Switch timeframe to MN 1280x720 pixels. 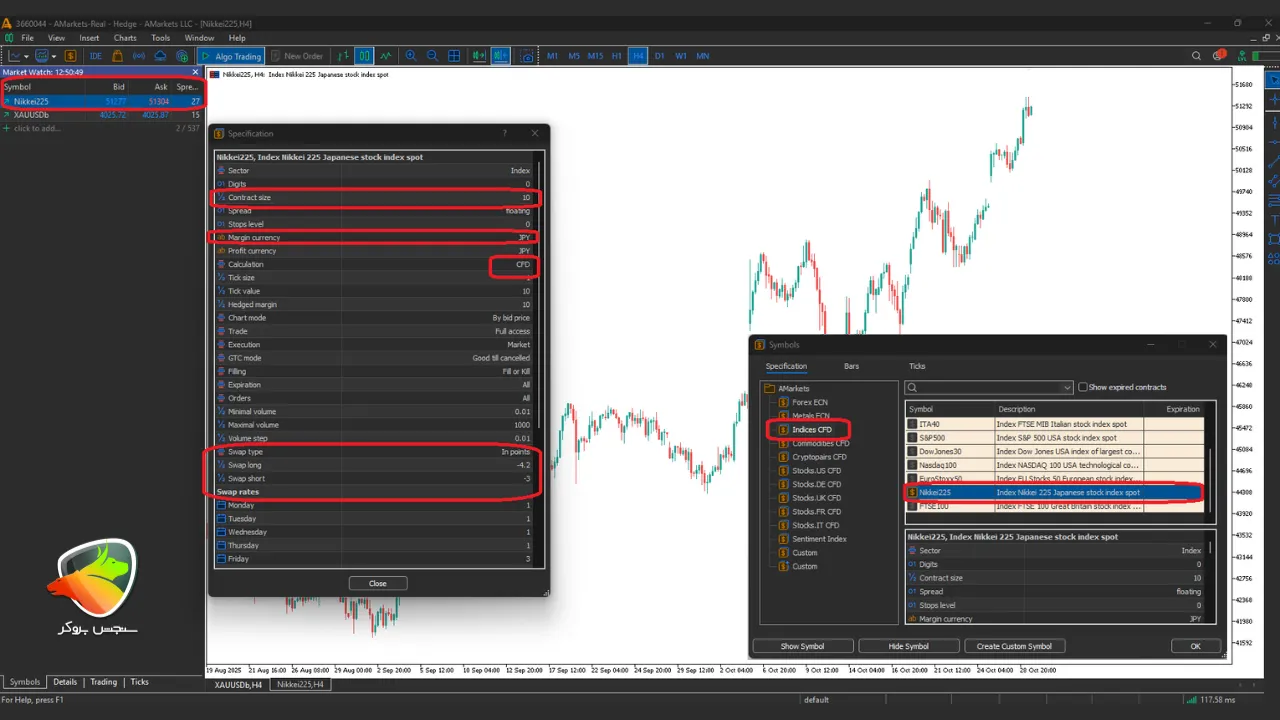[703, 56]
